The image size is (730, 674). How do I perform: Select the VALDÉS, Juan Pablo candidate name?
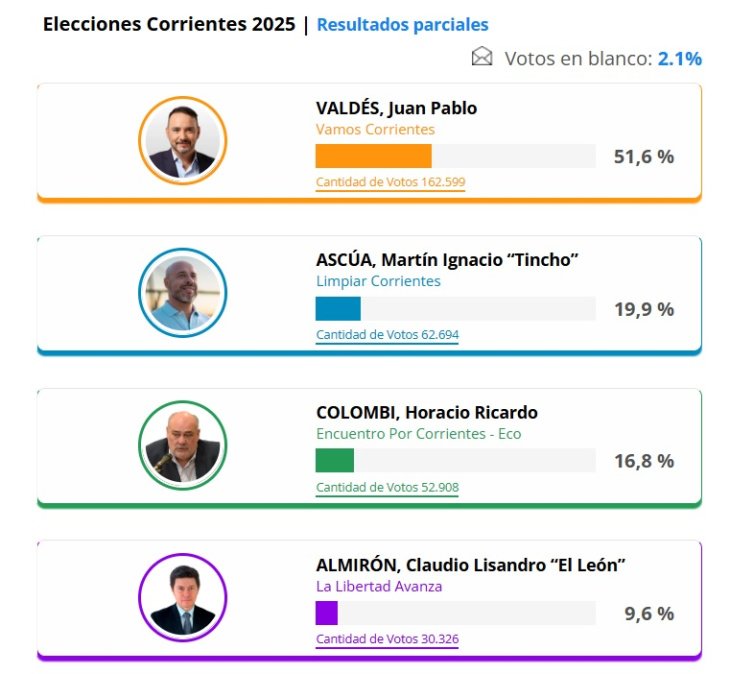pos(396,108)
